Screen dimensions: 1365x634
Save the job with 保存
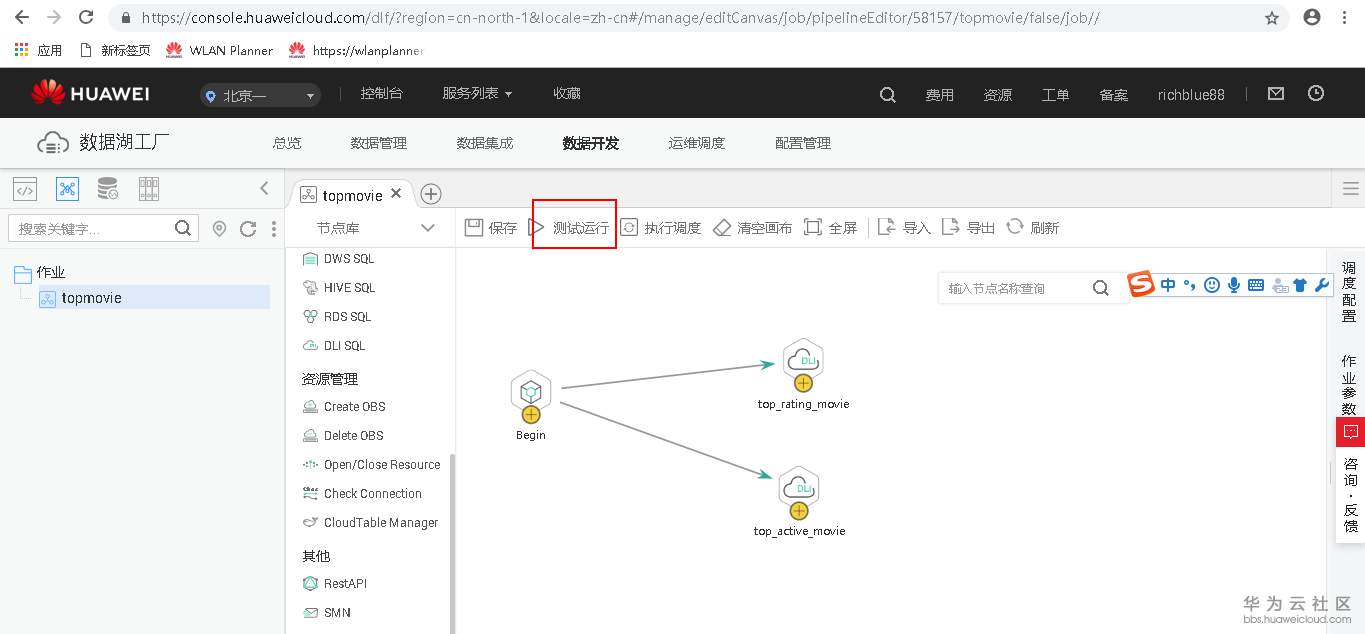click(x=491, y=228)
